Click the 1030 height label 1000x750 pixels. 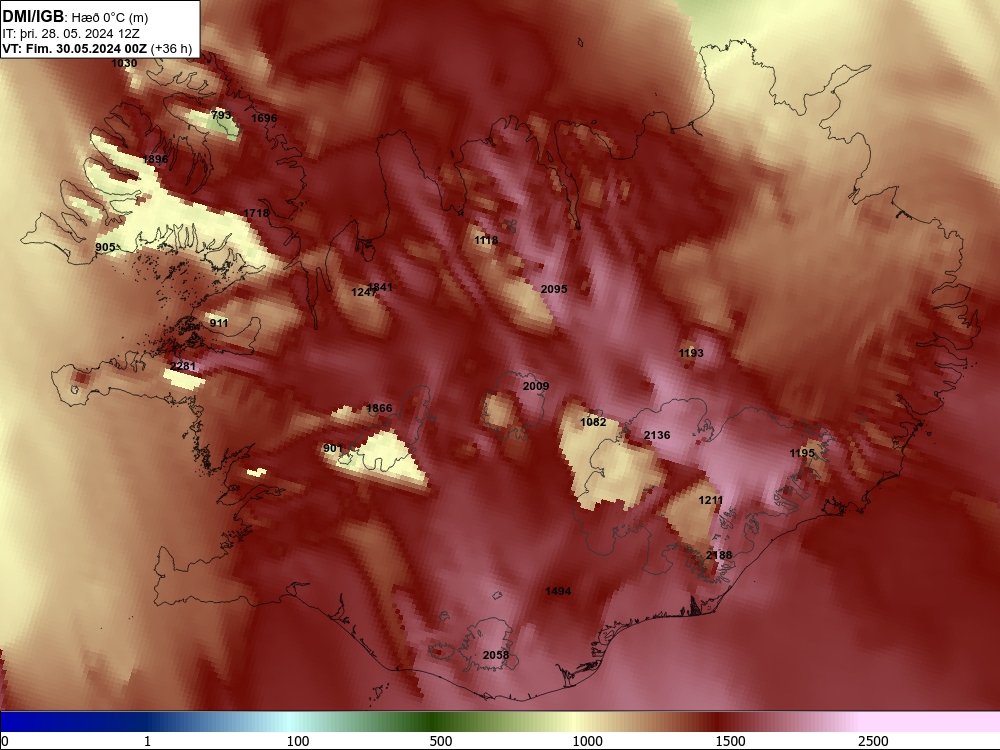pyautogui.click(x=124, y=63)
